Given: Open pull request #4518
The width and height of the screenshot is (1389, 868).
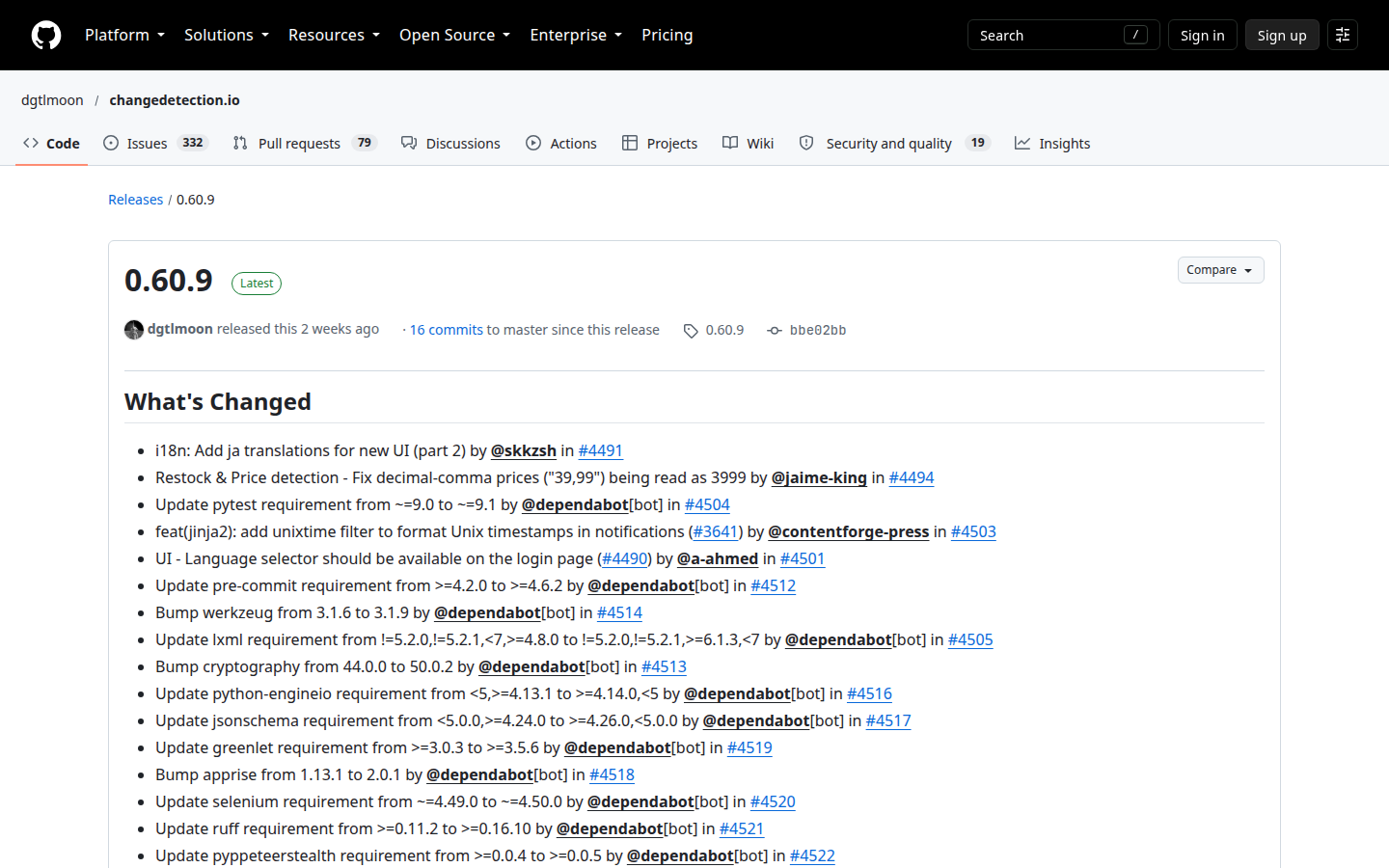Looking at the screenshot, I should tap(612, 774).
